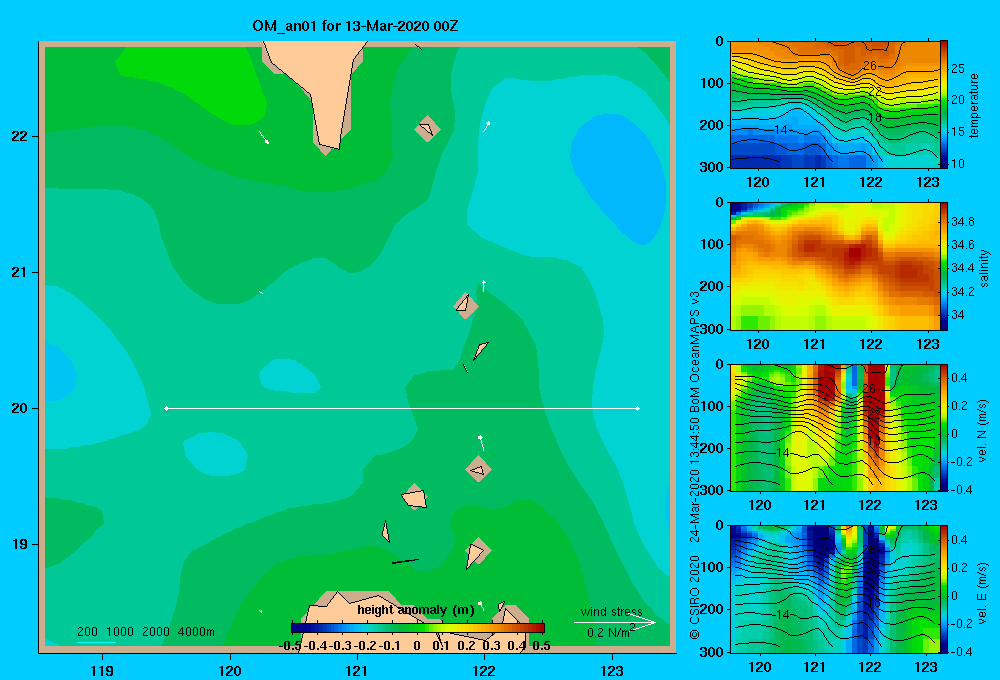Click the 'vel. N (m/s)' label

point(983,431)
